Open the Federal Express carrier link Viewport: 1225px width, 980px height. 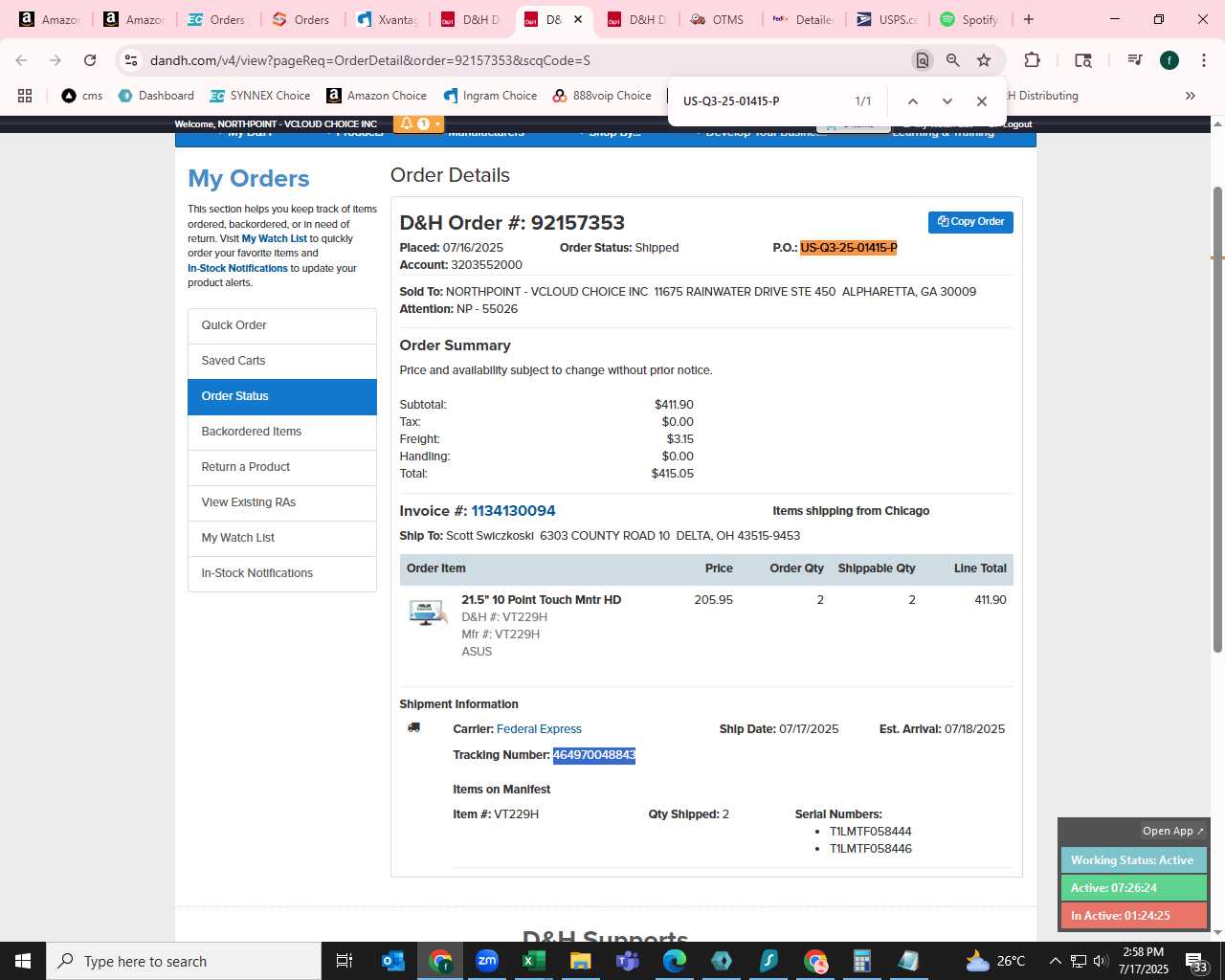point(539,729)
